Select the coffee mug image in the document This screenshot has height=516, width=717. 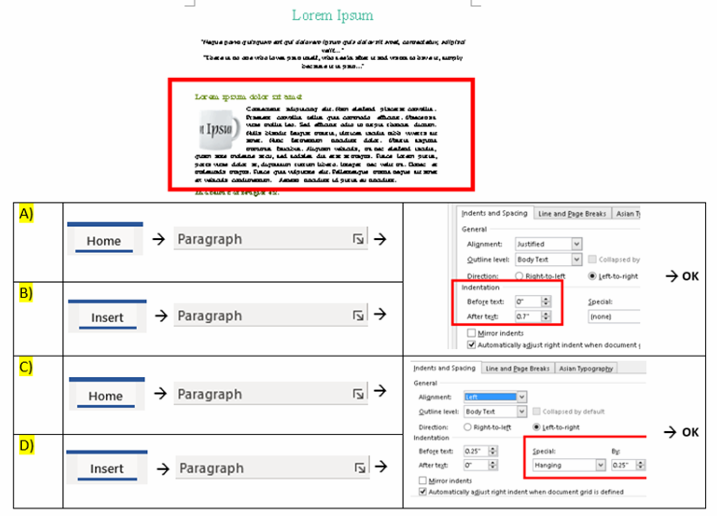point(214,128)
